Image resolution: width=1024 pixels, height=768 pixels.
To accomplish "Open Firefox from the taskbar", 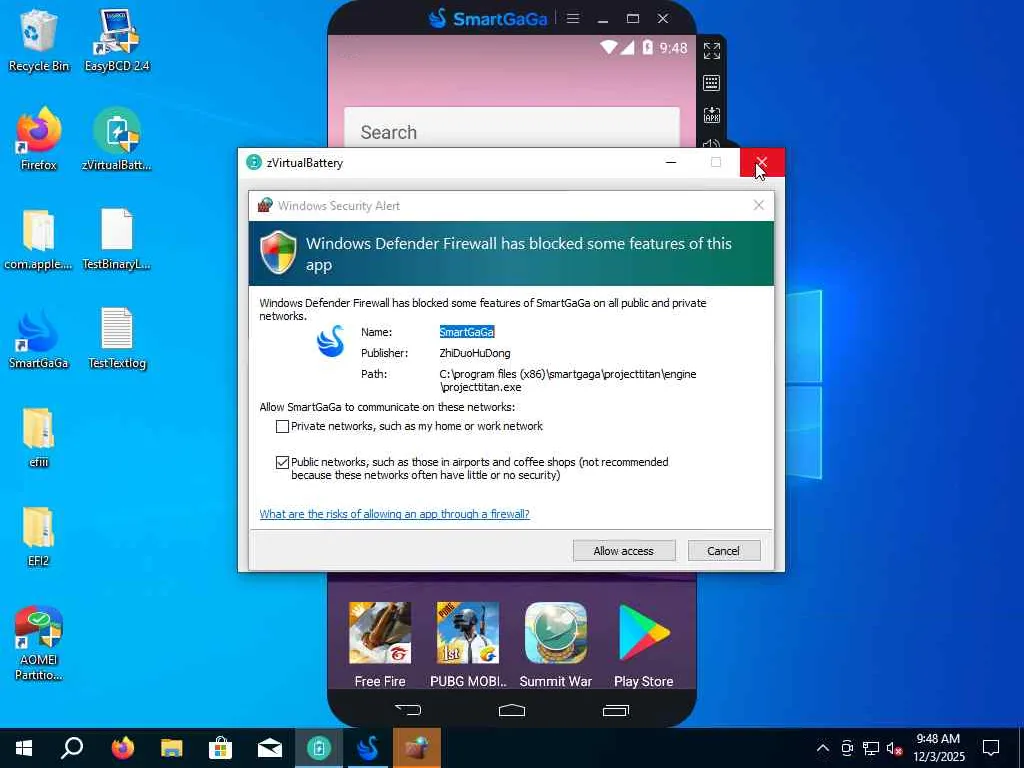I will click(x=122, y=748).
